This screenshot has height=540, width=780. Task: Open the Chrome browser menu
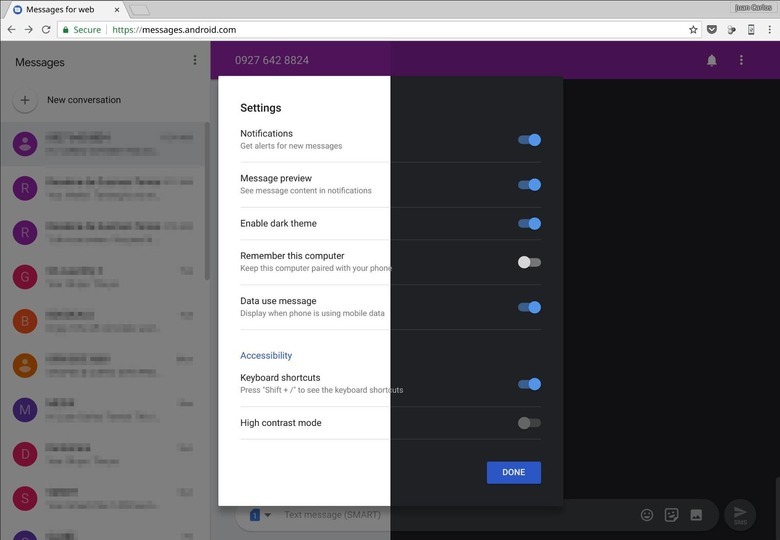click(x=770, y=30)
